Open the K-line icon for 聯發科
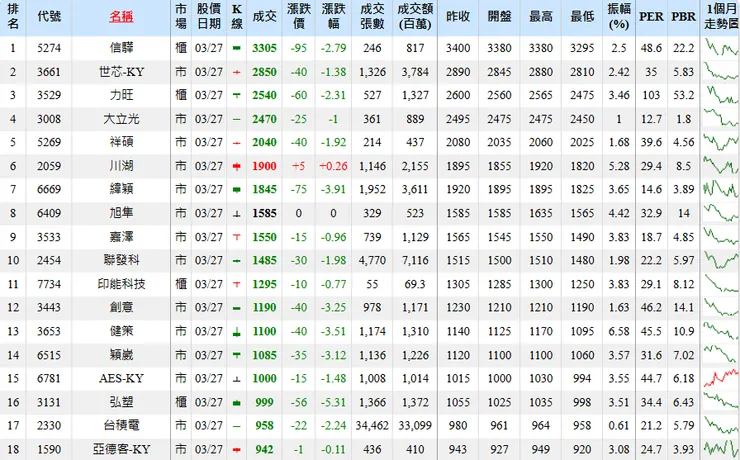 click(237, 261)
